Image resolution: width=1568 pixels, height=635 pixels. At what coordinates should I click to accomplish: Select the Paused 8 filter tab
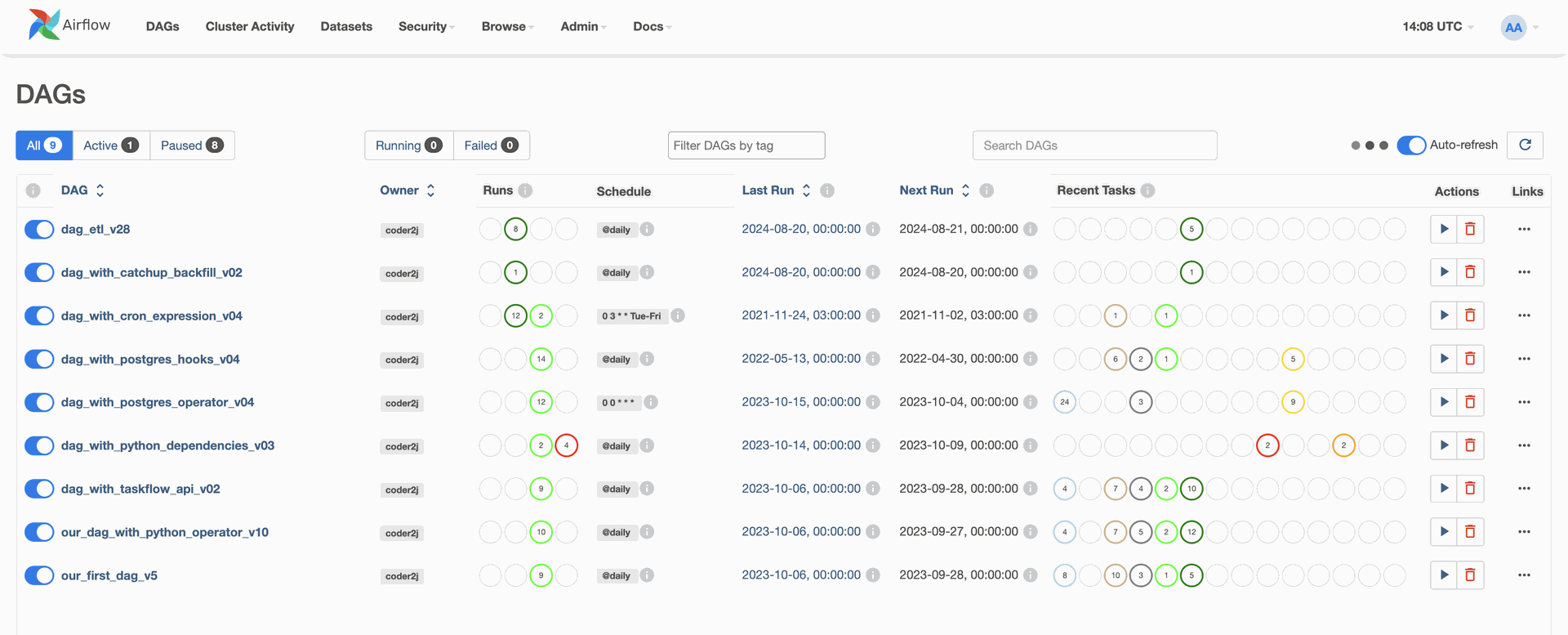tap(192, 145)
